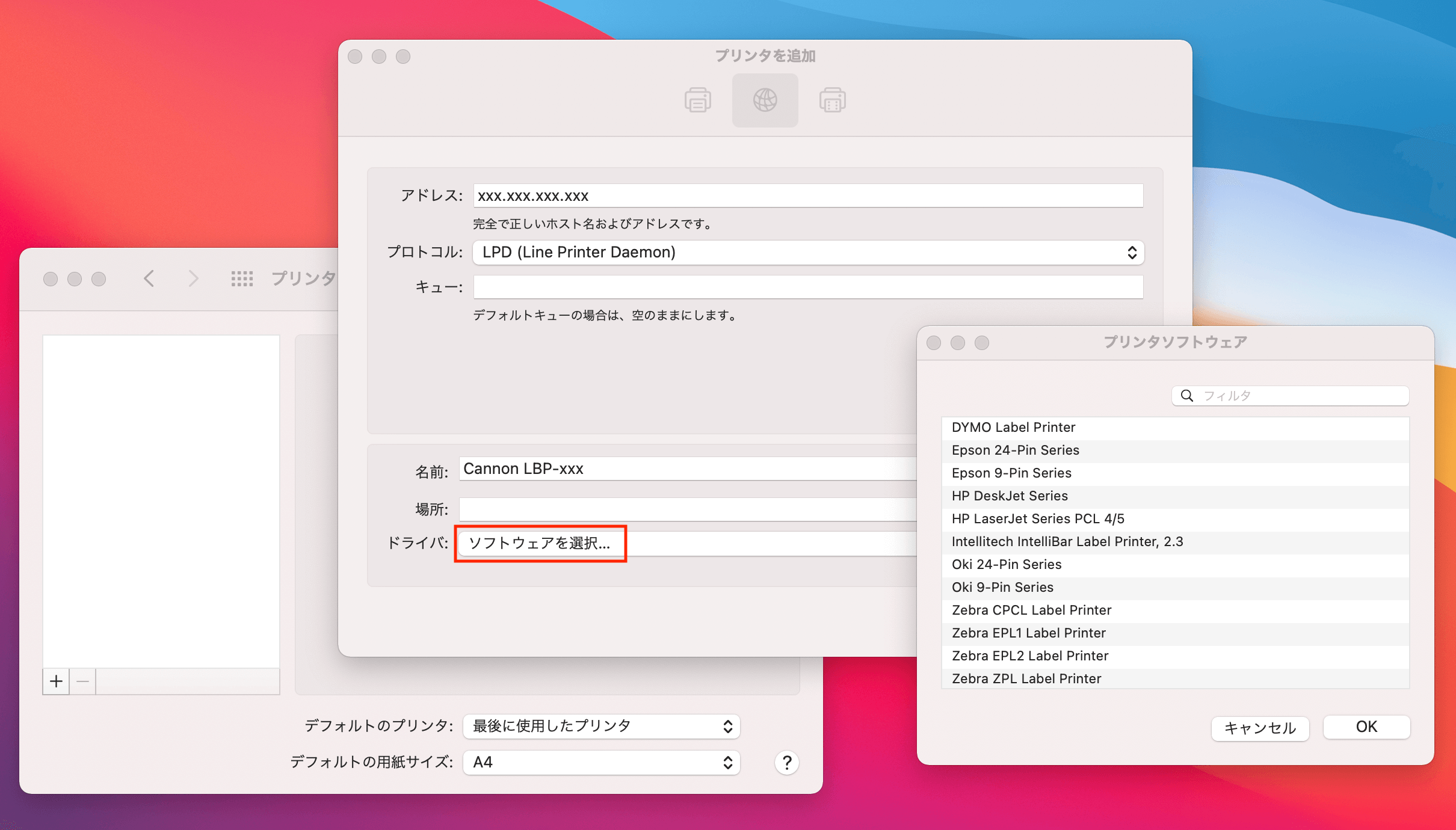This screenshot has width=1456, height=830.
Task: Close the プリンタソフトウェア window
Action: (934, 343)
